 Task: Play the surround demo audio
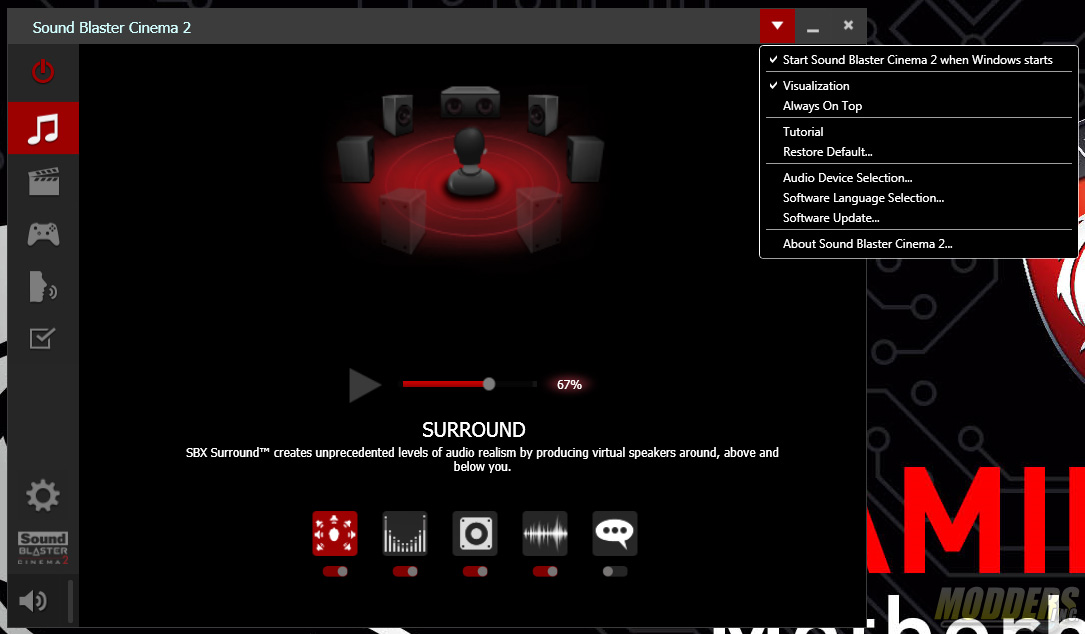tap(365, 385)
